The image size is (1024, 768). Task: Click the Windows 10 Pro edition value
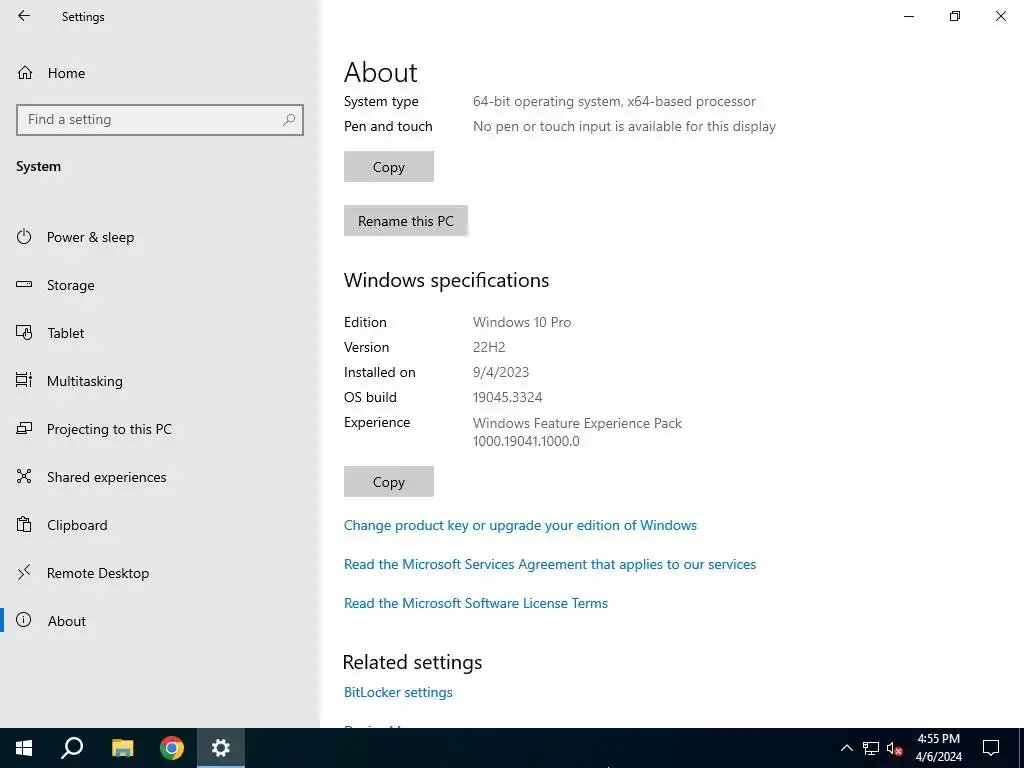(522, 323)
